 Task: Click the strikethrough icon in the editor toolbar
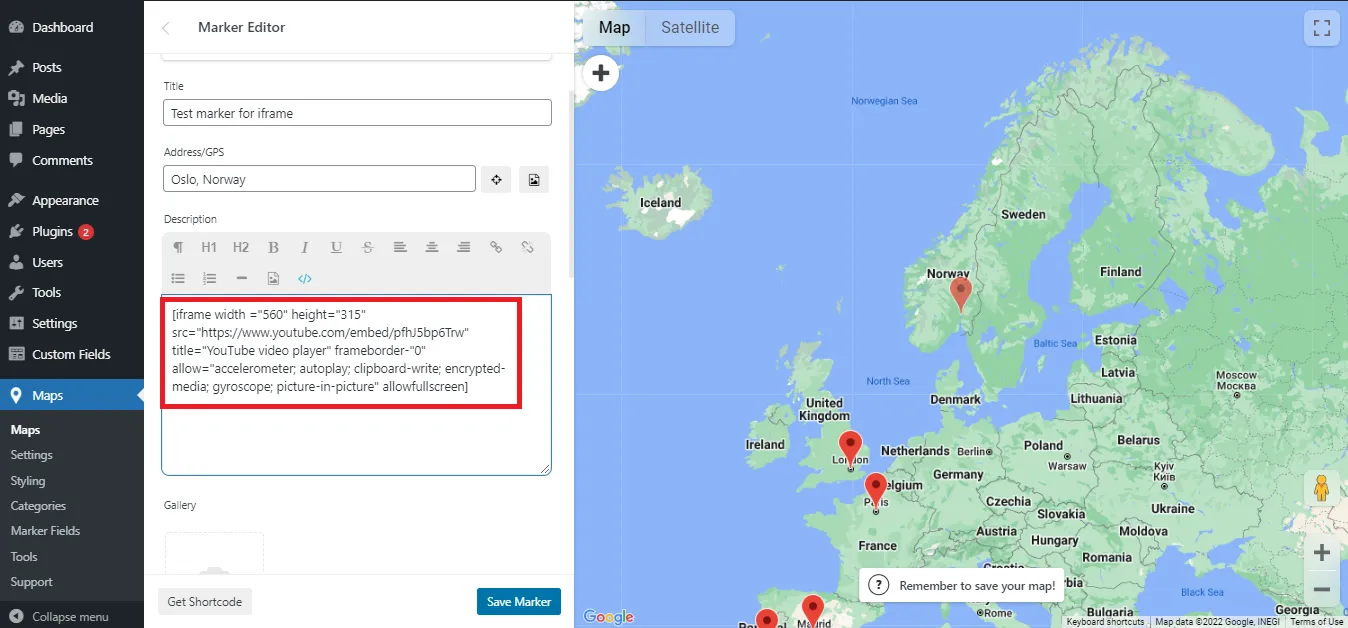click(367, 247)
